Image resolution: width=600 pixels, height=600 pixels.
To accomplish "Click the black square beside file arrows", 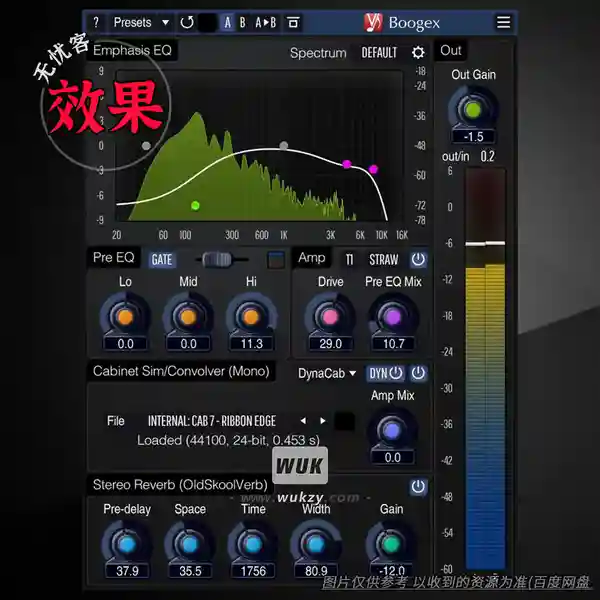I will tap(344, 421).
